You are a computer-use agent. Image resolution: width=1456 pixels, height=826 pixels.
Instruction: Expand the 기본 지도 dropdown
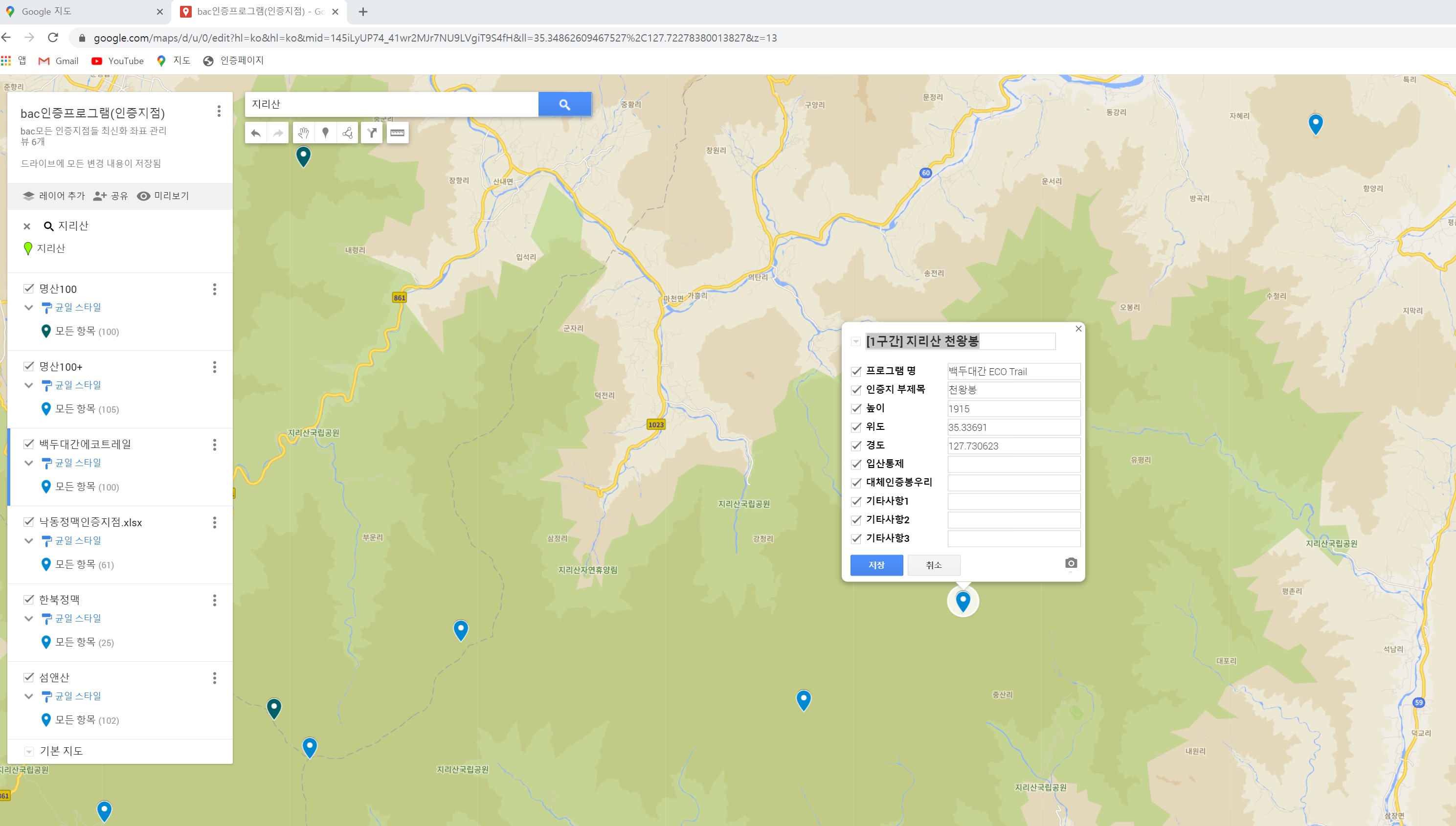(x=29, y=752)
